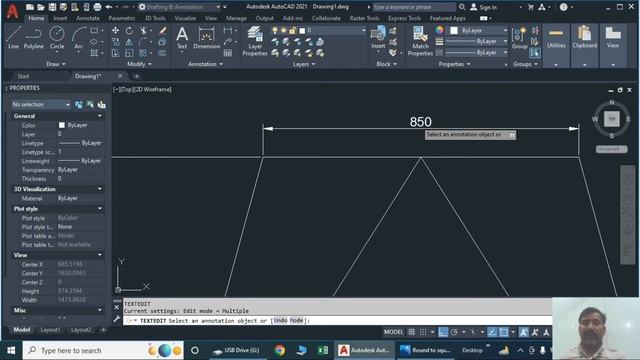The width and height of the screenshot is (640, 360).
Task: Expand the Draw panel dropdown
Action: [56, 64]
